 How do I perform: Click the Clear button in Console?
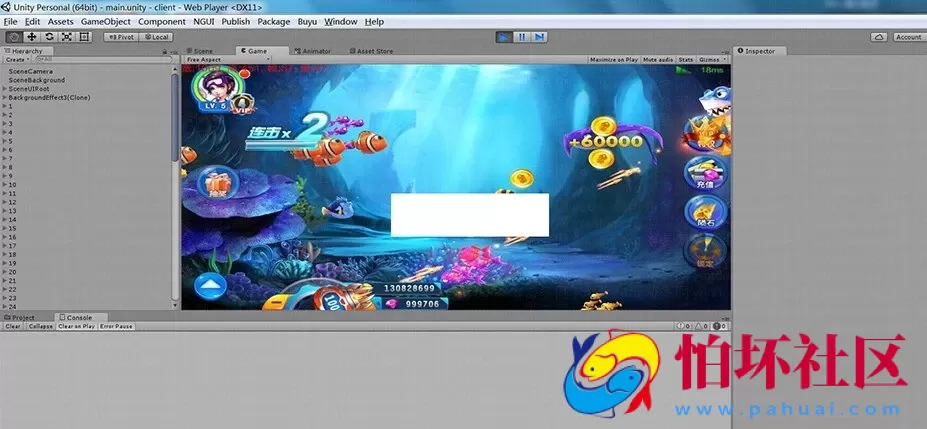click(x=13, y=326)
